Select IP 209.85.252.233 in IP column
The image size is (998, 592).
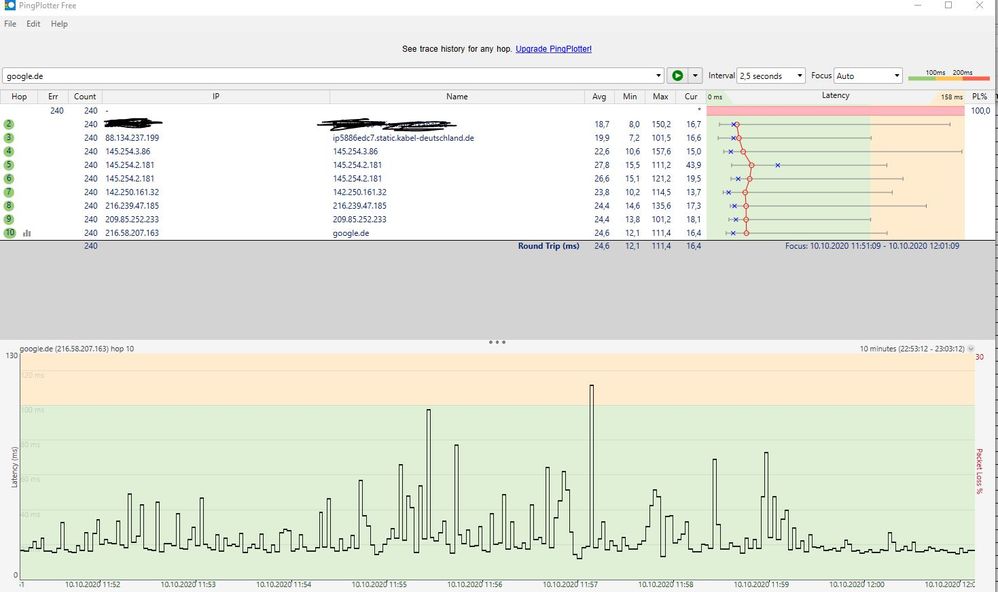(x=132, y=219)
